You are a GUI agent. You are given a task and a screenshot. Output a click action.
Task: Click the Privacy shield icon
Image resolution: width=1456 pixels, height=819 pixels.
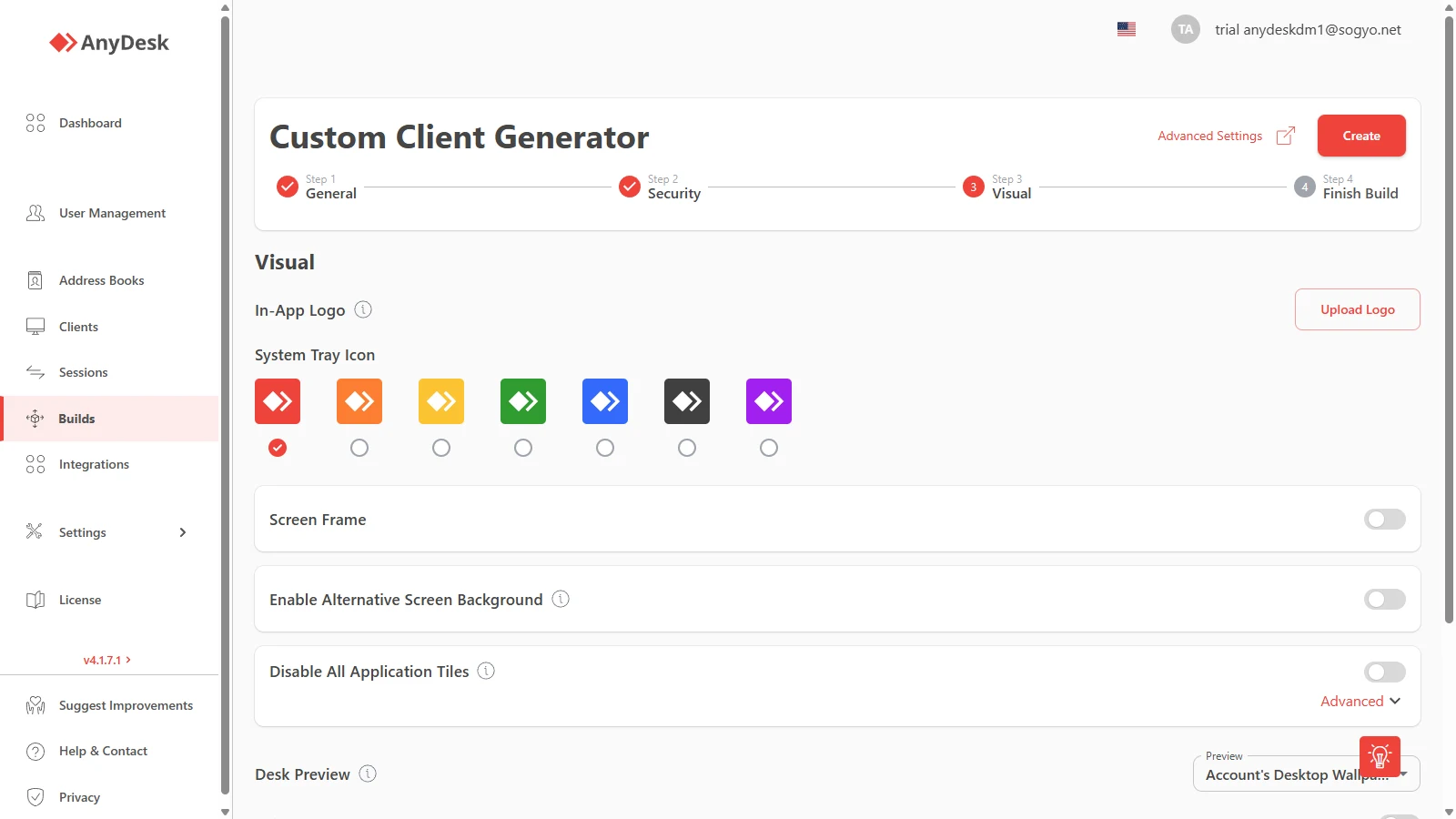click(35, 797)
